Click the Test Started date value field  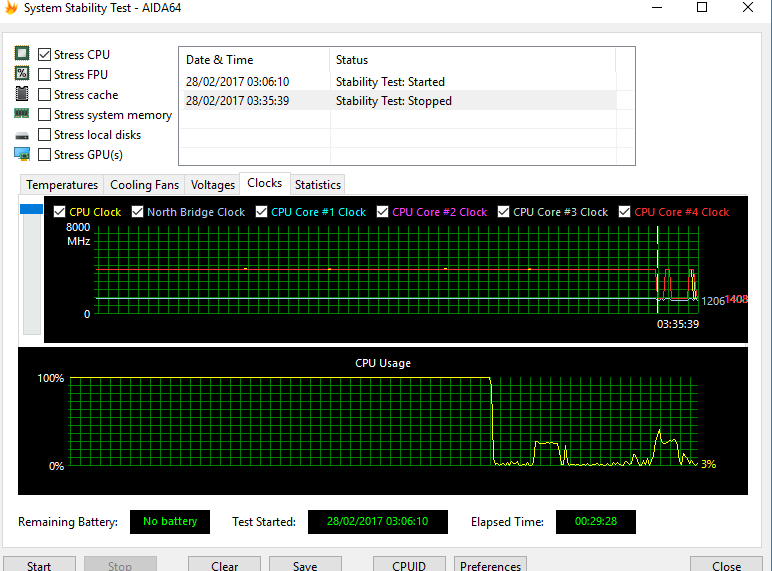tap(378, 522)
